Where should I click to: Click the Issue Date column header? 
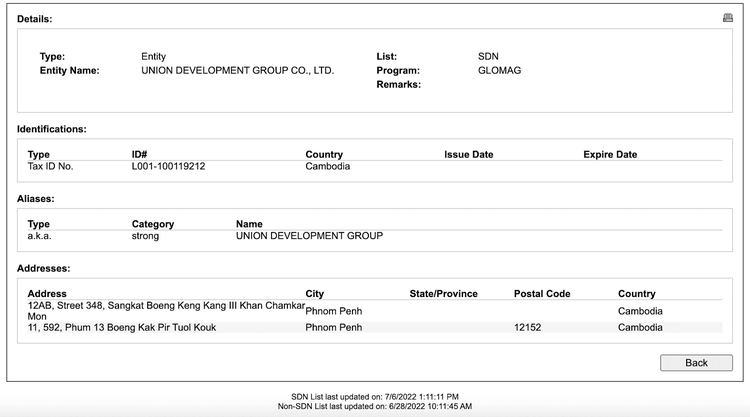[x=468, y=155]
